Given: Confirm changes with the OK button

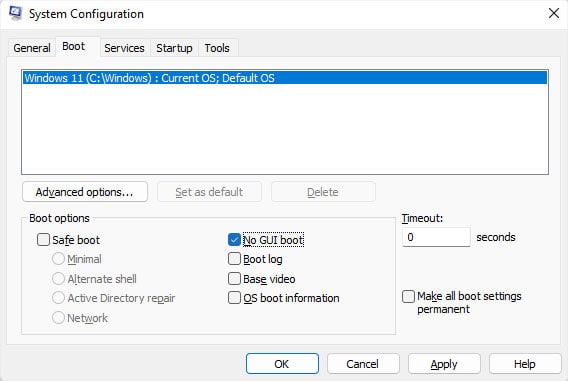Looking at the screenshot, I should pyautogui.click(x=282, y=364).
